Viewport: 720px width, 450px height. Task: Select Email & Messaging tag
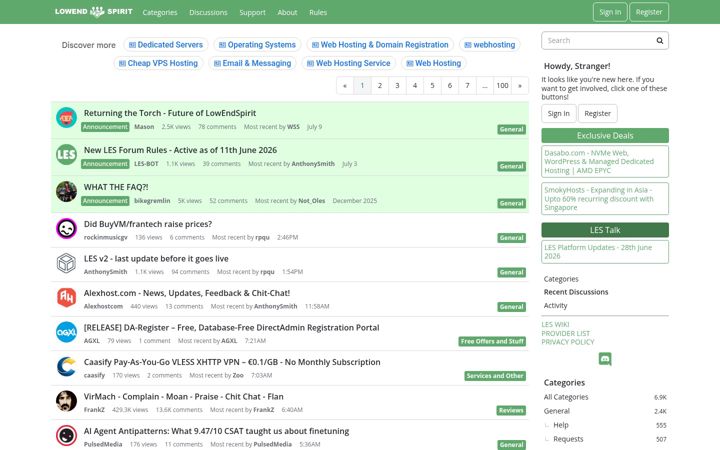(253, 63)
